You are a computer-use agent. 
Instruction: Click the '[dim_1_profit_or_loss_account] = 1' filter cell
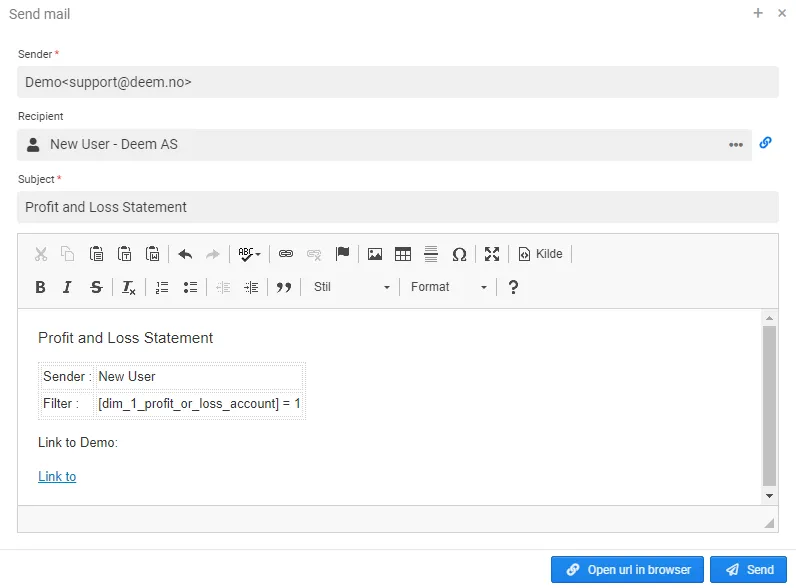coord(199,404)
